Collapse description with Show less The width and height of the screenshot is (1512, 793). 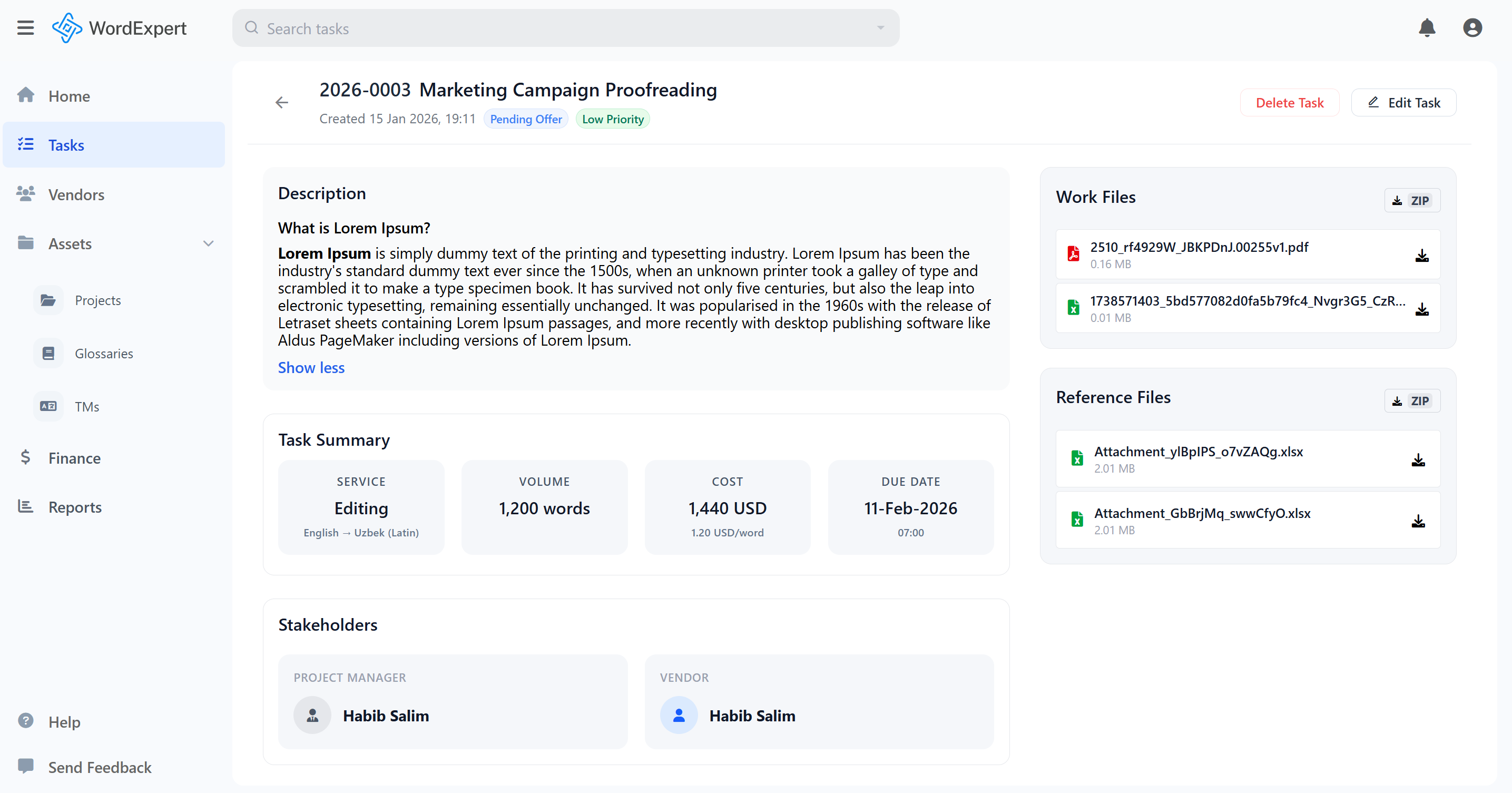click(311, 367)
